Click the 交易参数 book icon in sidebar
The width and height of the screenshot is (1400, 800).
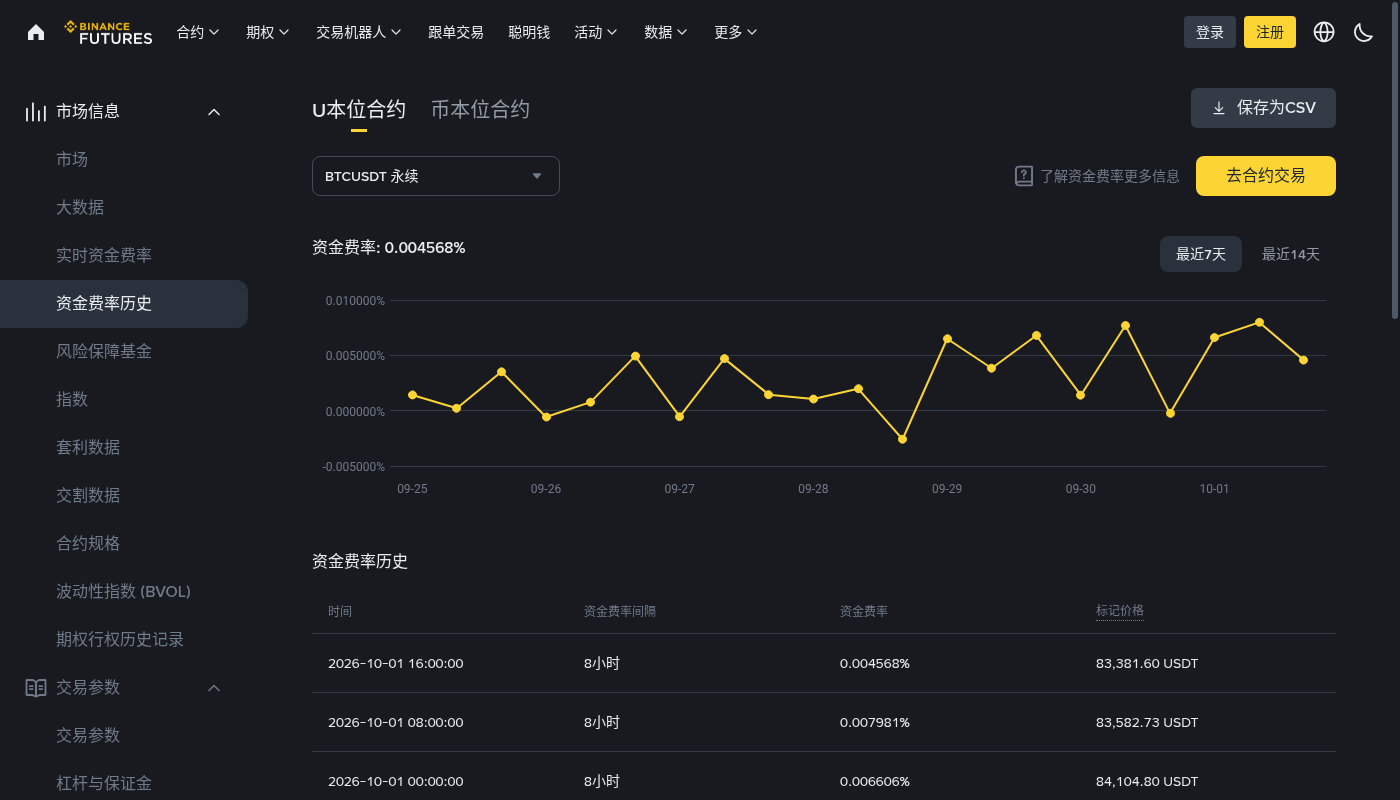(36, 688)
